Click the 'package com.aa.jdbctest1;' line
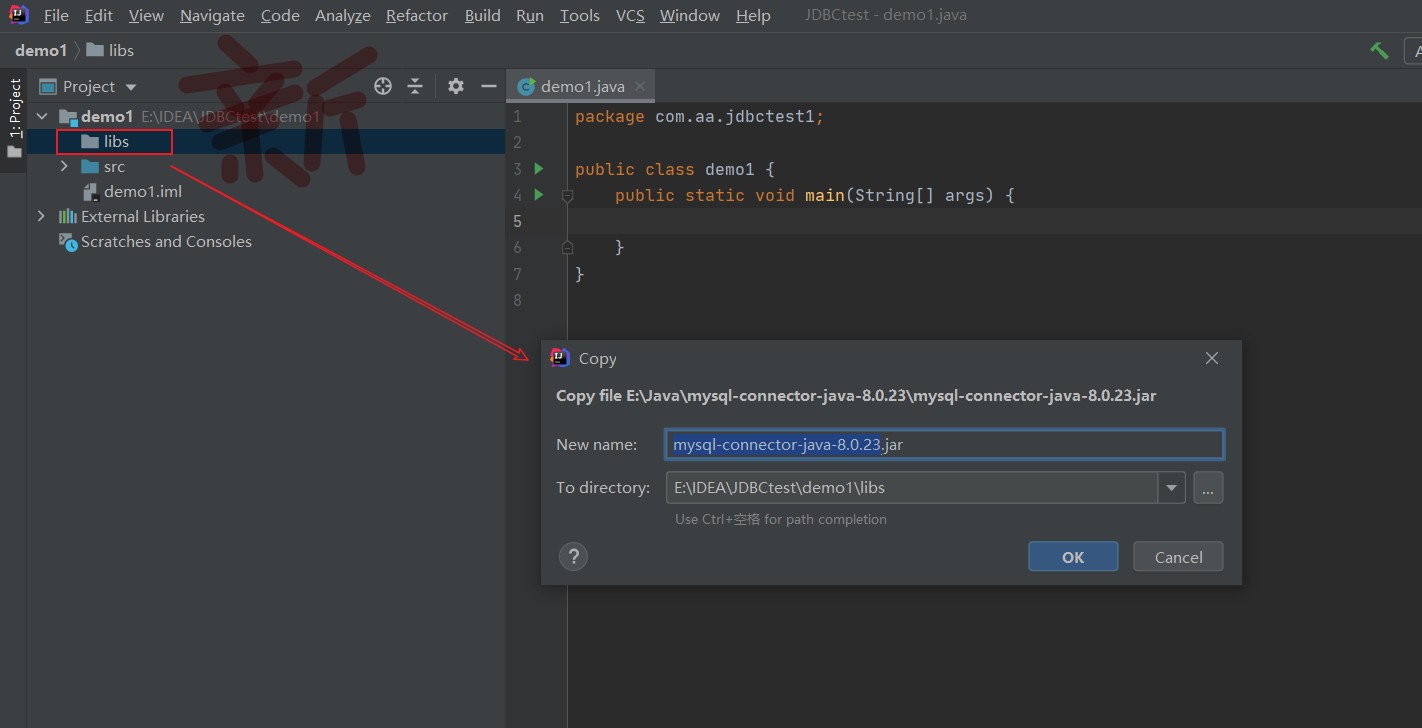This screenshot has height=728, width=1422. click(699, 116)
